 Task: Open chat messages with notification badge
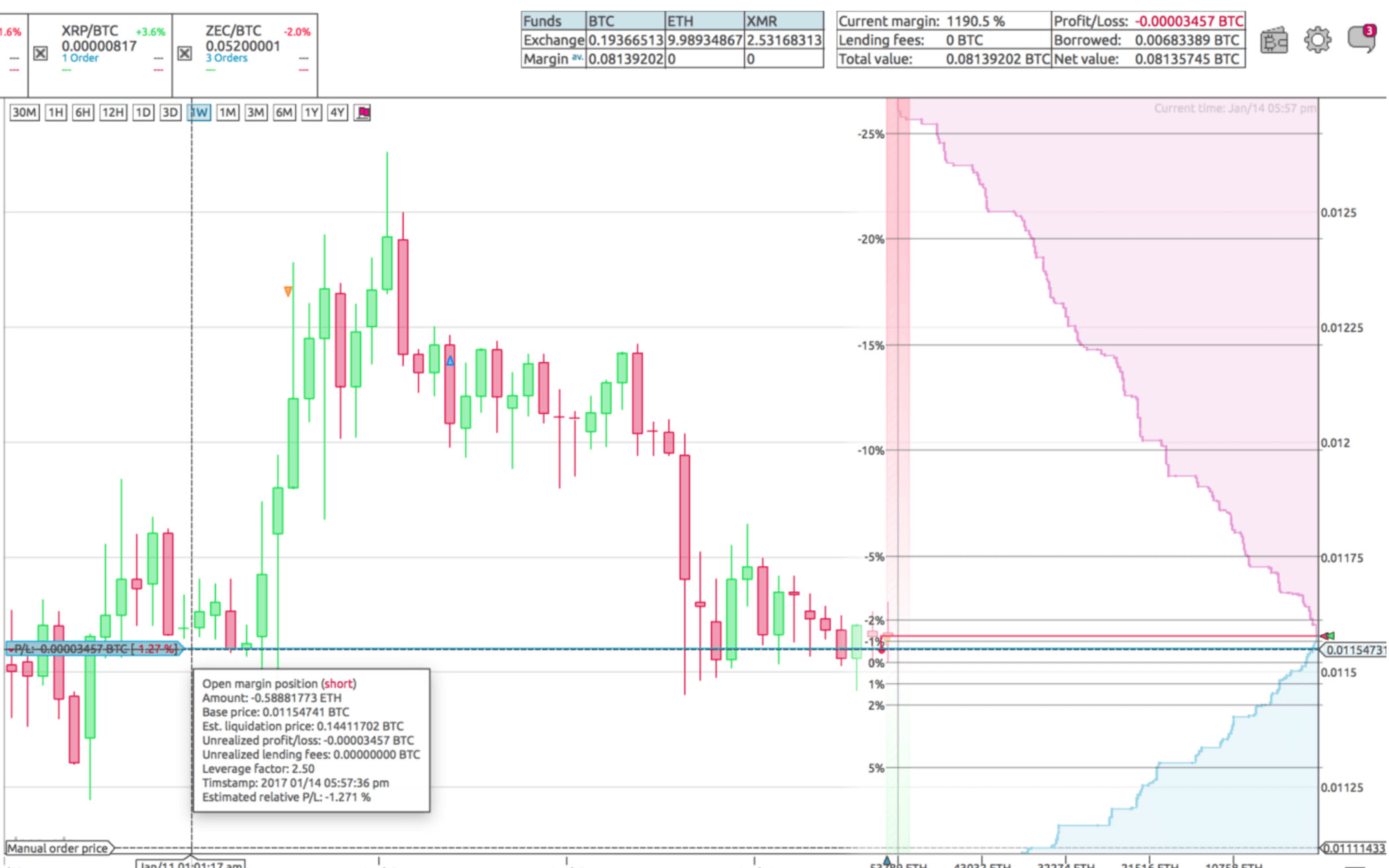tap(1362, 38)
